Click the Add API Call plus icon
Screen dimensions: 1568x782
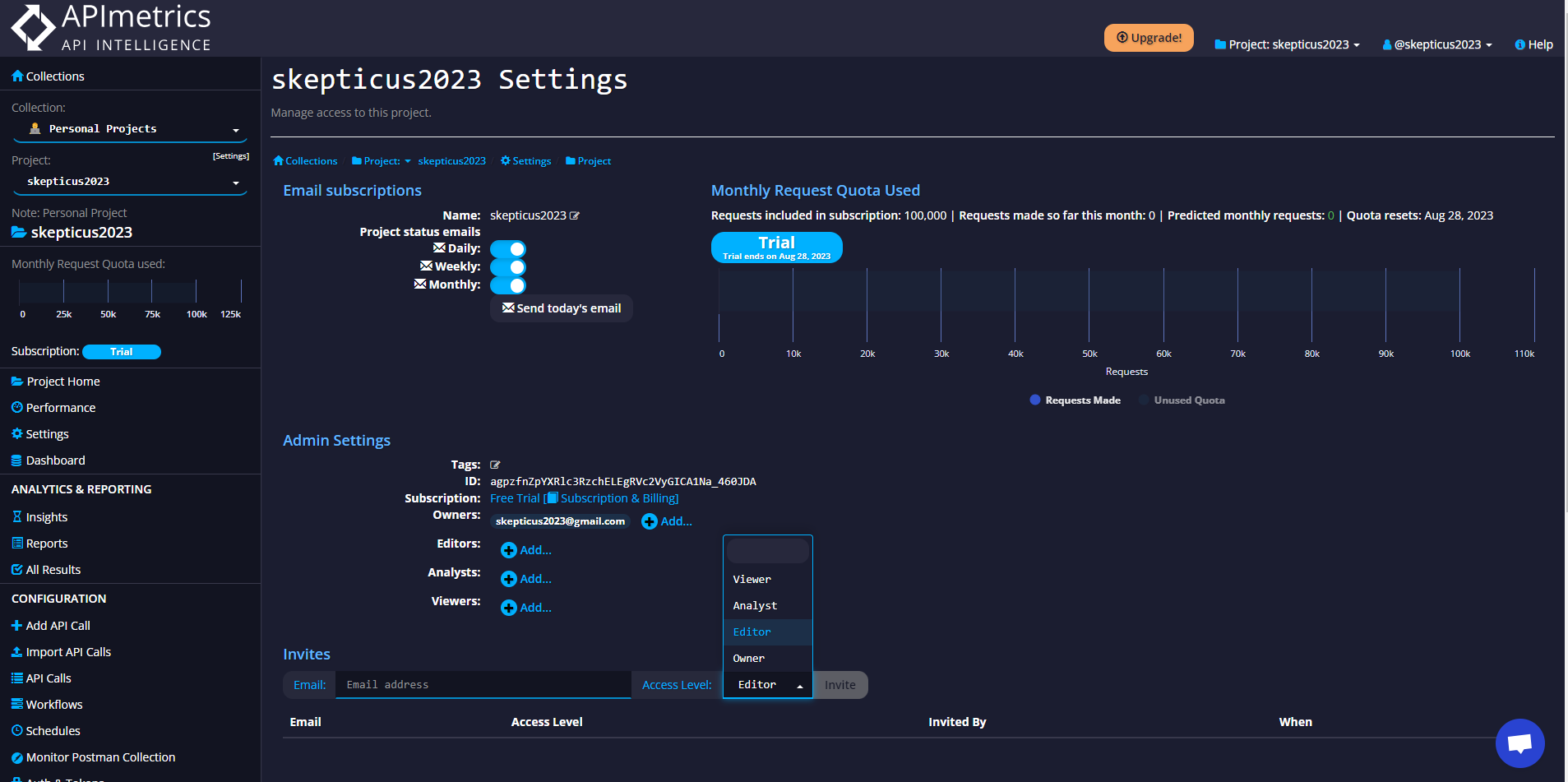[16, 625]
